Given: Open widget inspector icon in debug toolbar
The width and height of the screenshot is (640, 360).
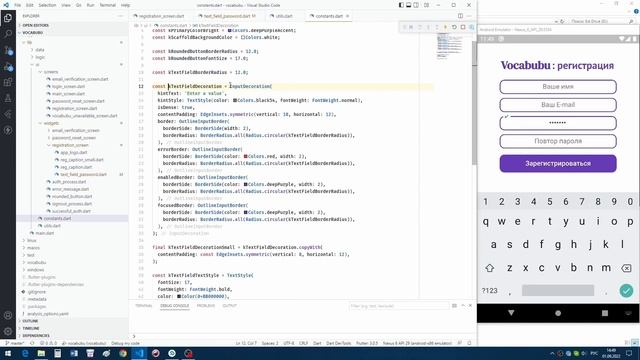Looking at the screenshot, I should coord(471,27).
